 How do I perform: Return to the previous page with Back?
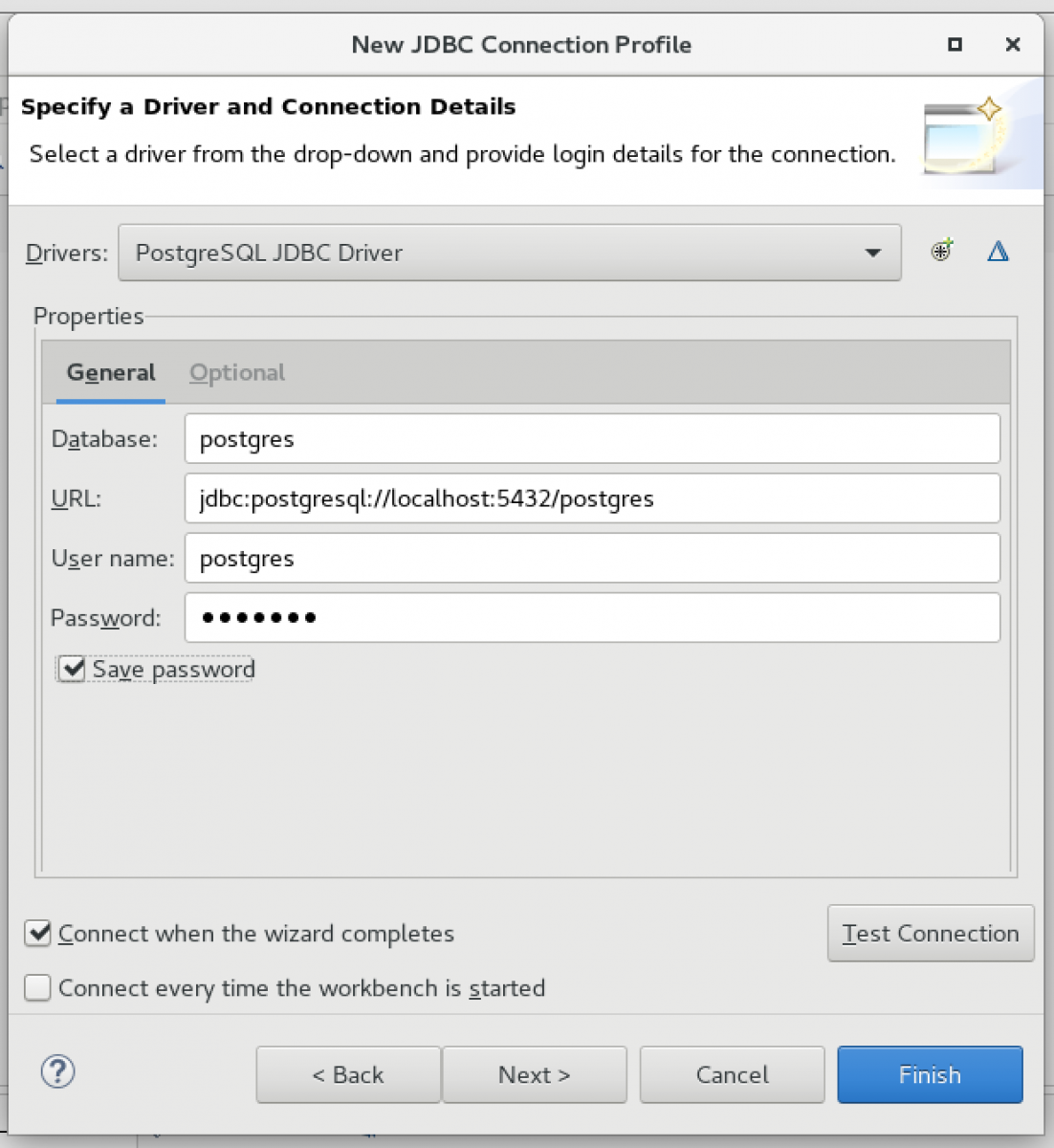click(347, 1074)
